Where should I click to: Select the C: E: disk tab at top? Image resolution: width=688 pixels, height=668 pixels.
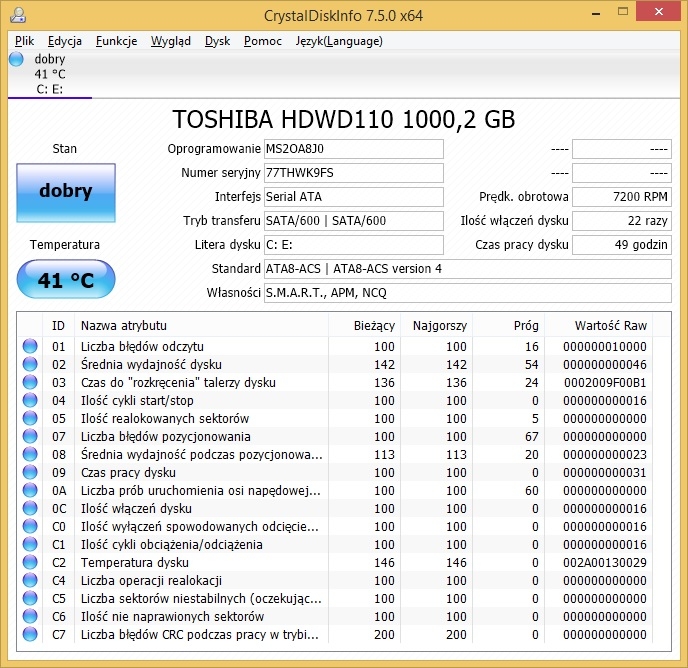click(x=50, y=74)
